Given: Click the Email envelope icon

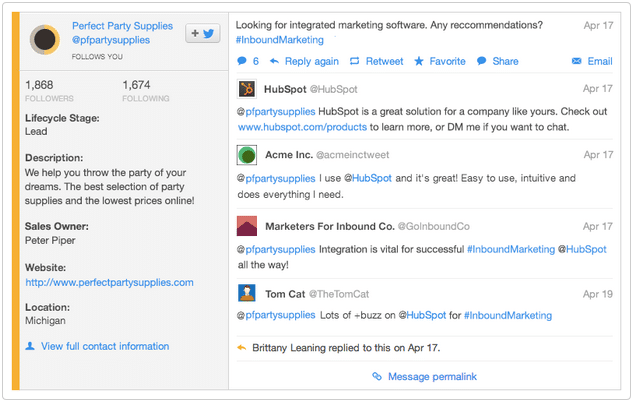Looking at the screenshot, I should click(577, 61).
